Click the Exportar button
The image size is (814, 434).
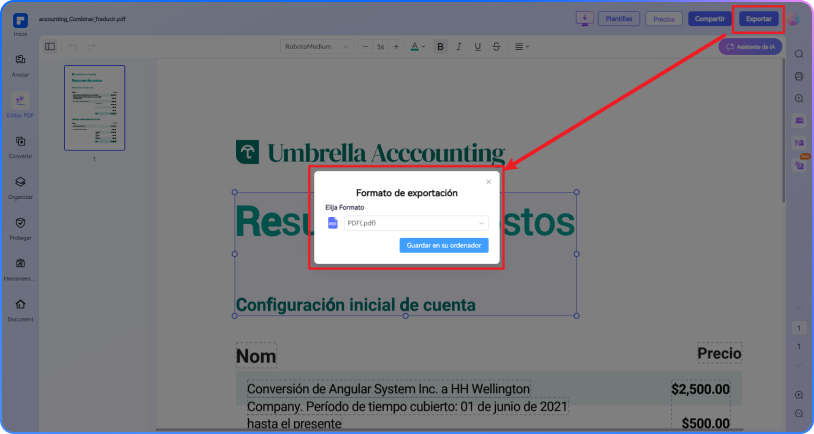point(758,19)
